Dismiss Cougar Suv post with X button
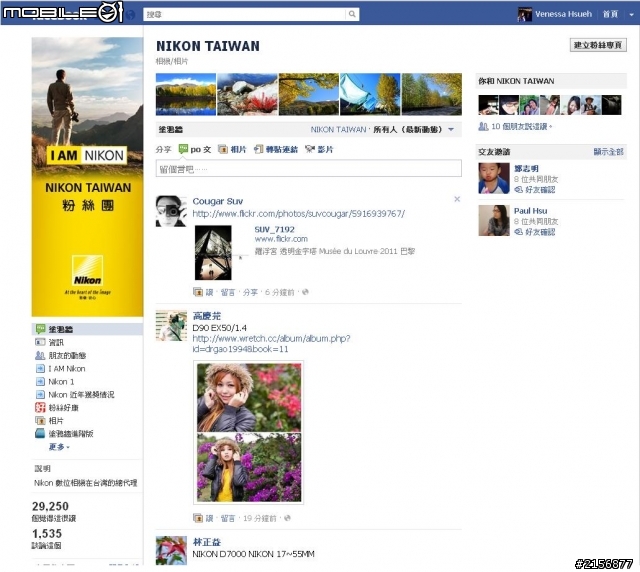 pos(457,199)
